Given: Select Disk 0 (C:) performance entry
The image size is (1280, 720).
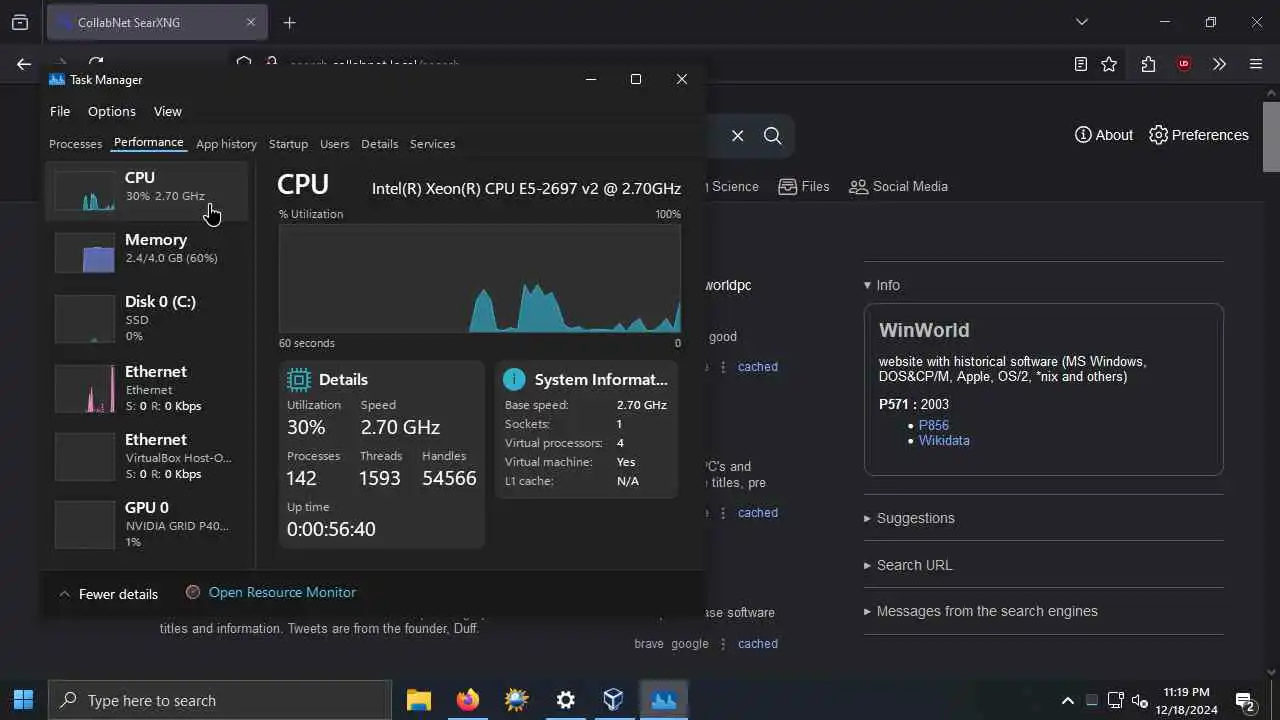Looking at the screenshot, I should point(147,318).
